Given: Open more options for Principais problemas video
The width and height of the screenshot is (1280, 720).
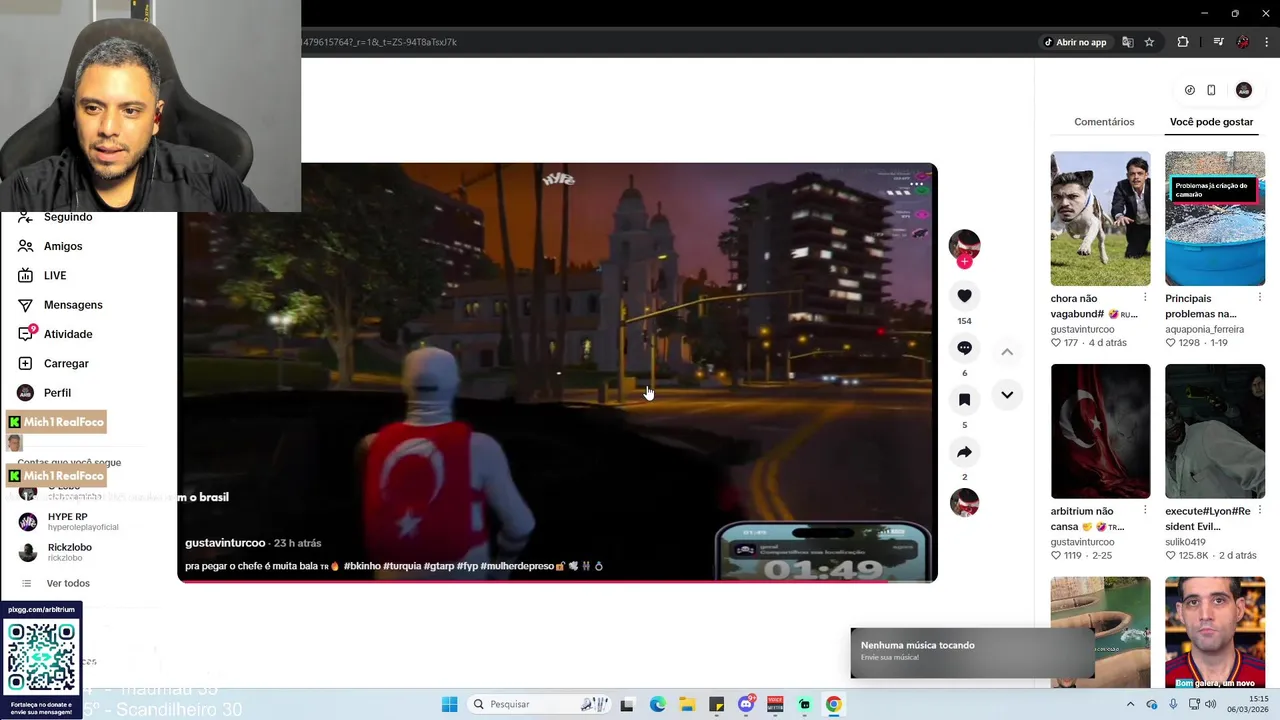Looking at the screenshot, I should [x=1260, y=298].
